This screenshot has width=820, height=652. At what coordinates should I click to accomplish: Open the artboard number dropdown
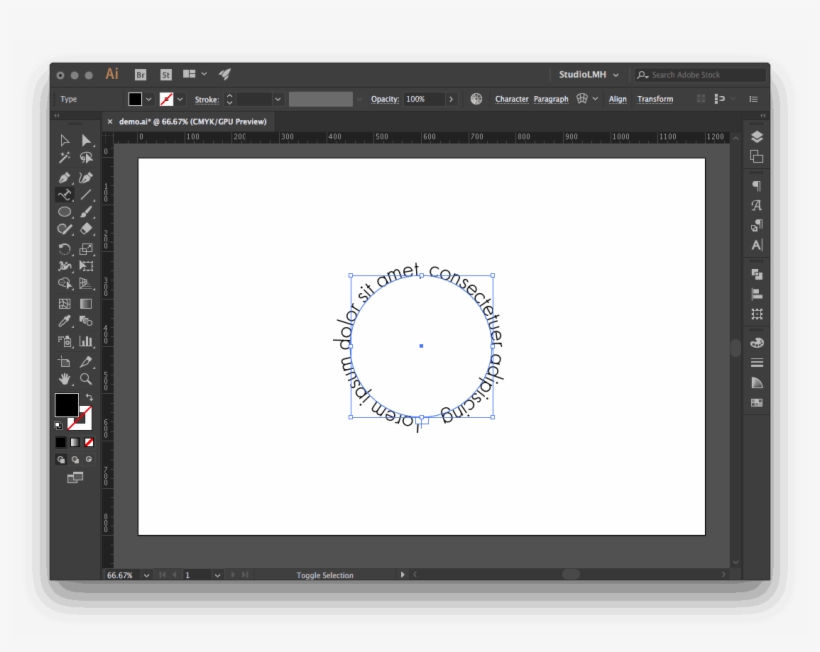point(217,575)
